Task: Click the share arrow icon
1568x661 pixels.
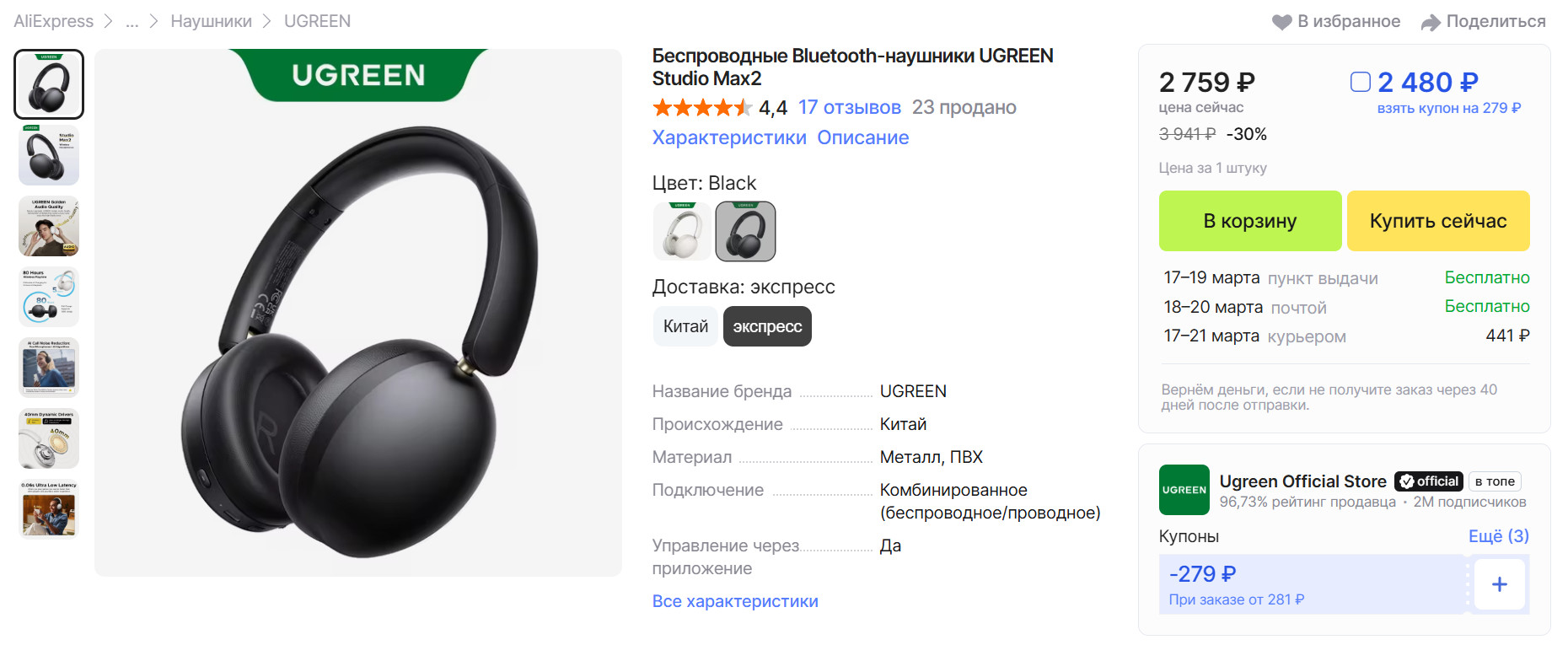Action: [1431, 23]
